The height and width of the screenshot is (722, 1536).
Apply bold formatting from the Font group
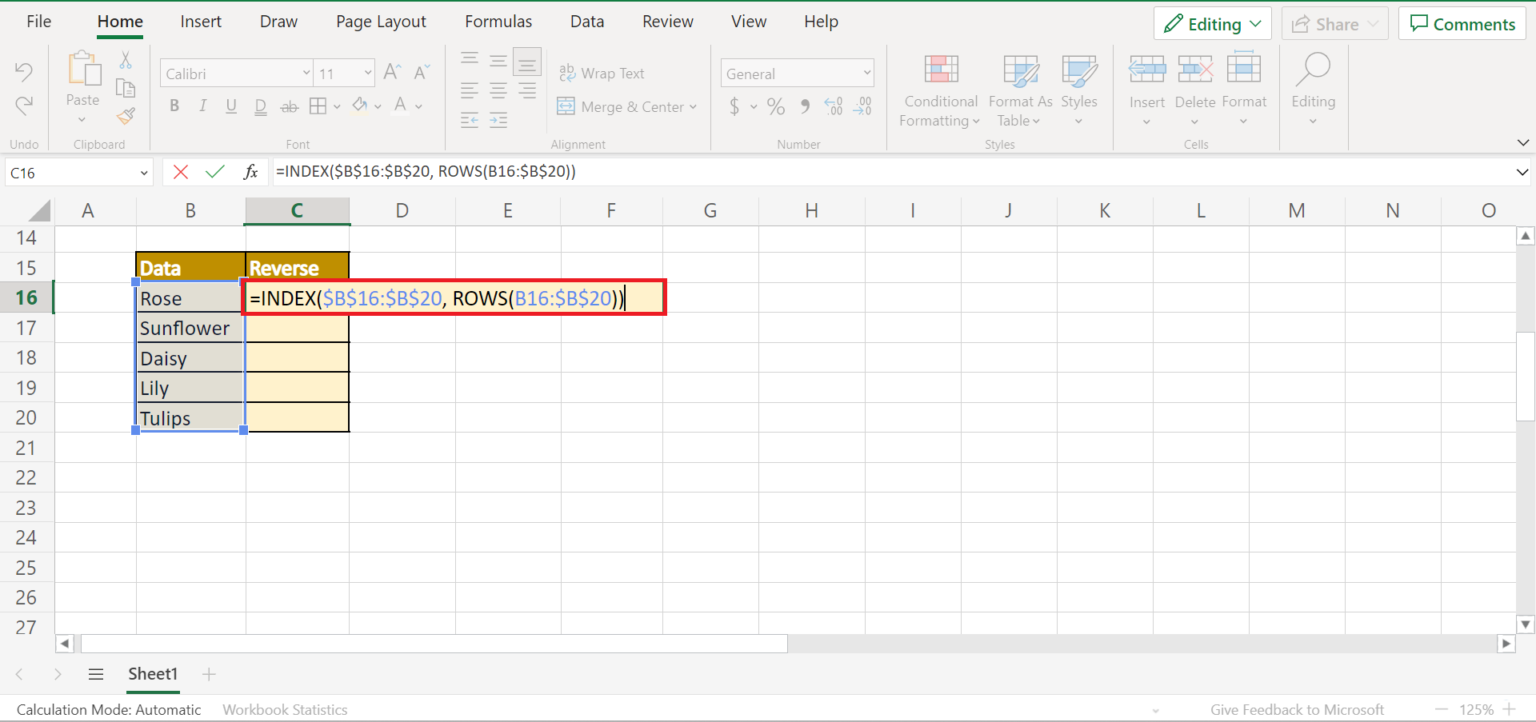(175, 105)
